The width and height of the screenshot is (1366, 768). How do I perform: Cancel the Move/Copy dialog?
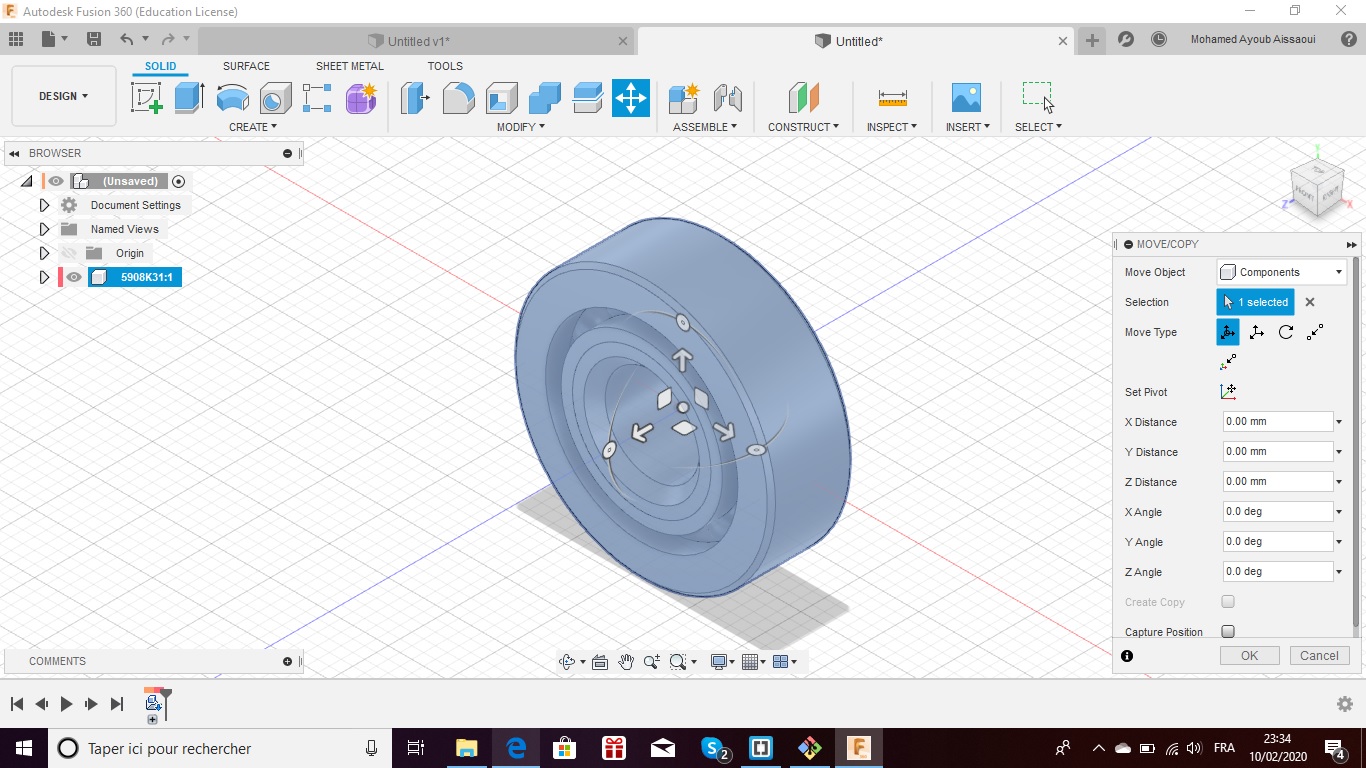coord(1319,656)
